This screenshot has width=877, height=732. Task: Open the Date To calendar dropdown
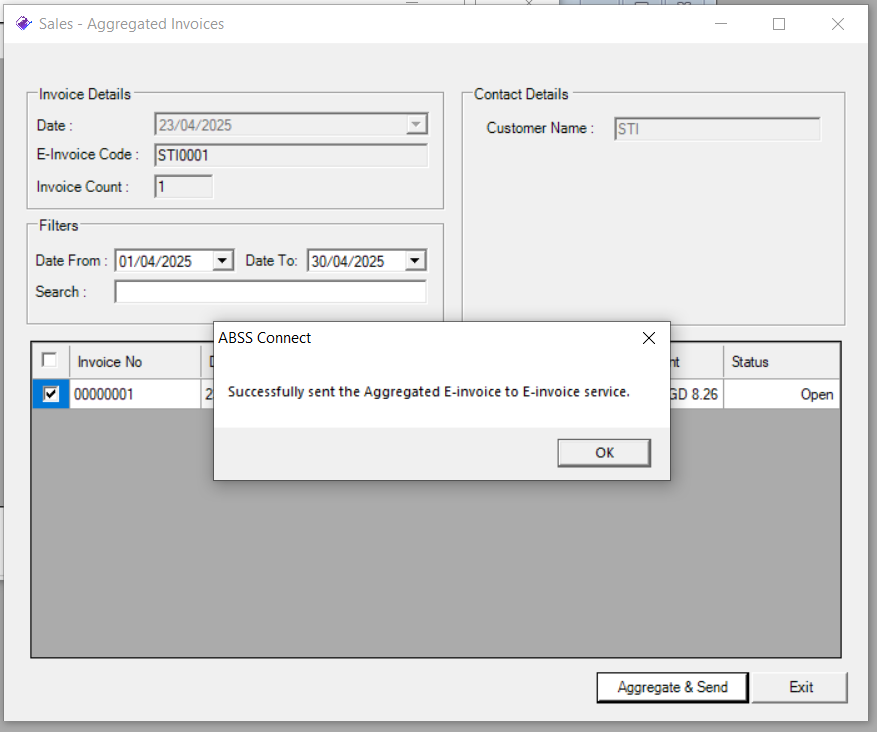415,261
